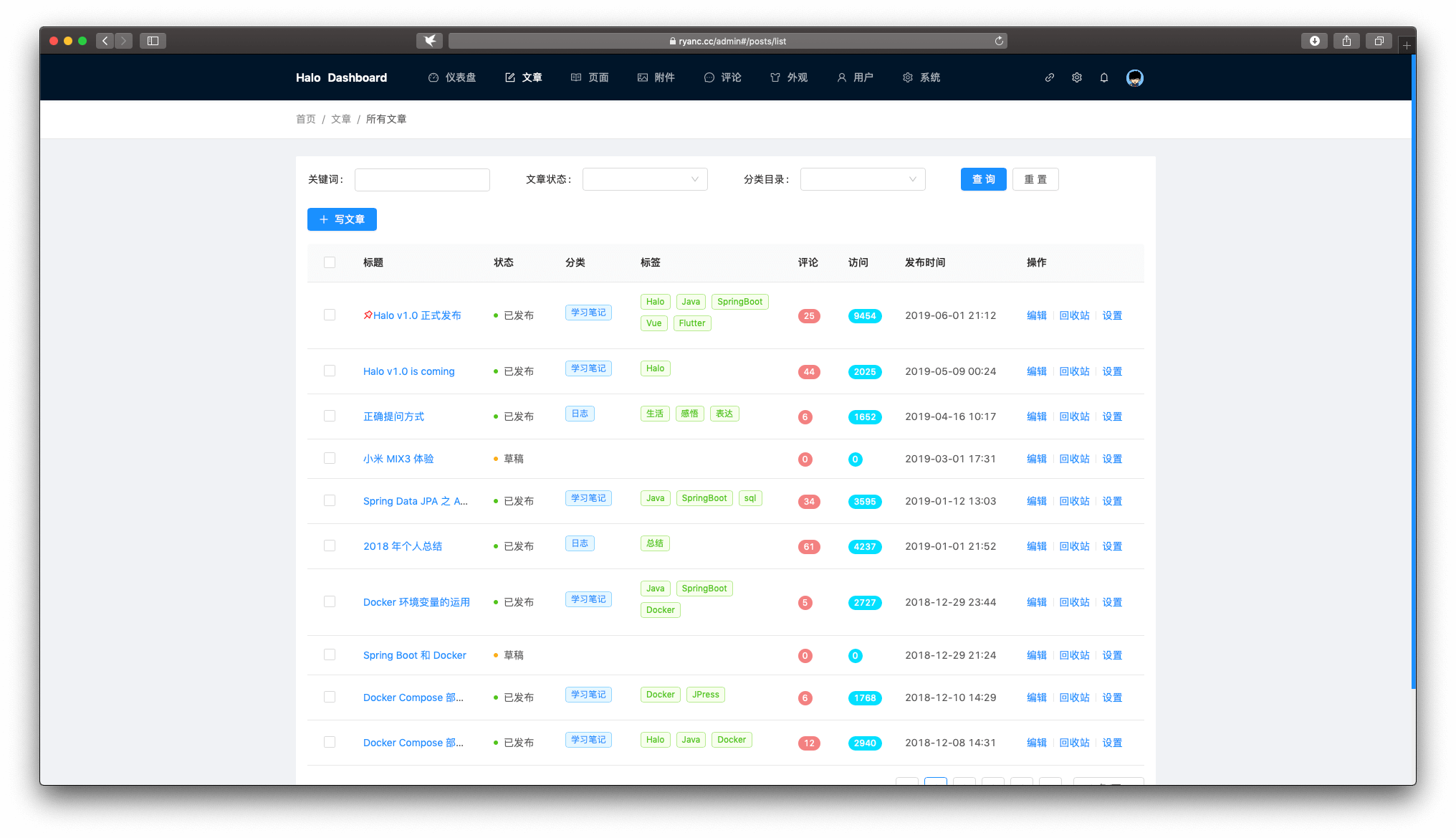
Task: Reload page with Safari refresh icon
Action: coord(999,41)
